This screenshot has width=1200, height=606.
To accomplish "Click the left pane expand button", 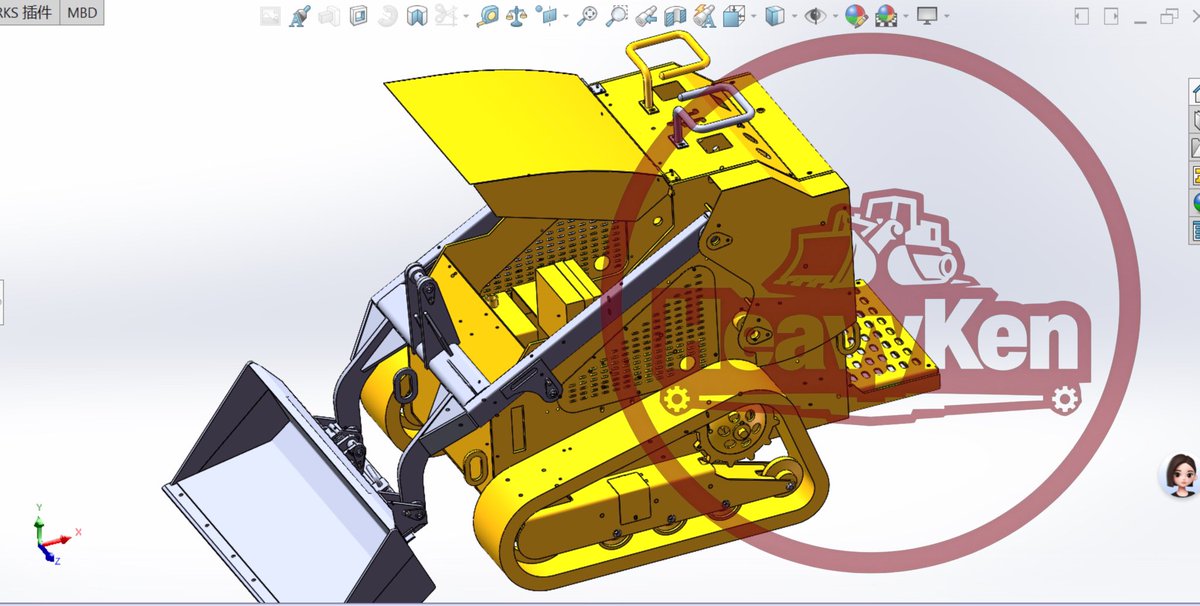I will [x=1082, y=15].
